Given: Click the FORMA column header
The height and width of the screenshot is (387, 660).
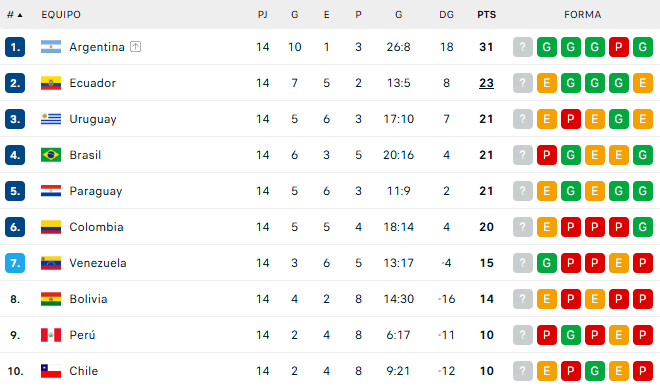Looking at the screenshot, I should (x=583, y=15).
